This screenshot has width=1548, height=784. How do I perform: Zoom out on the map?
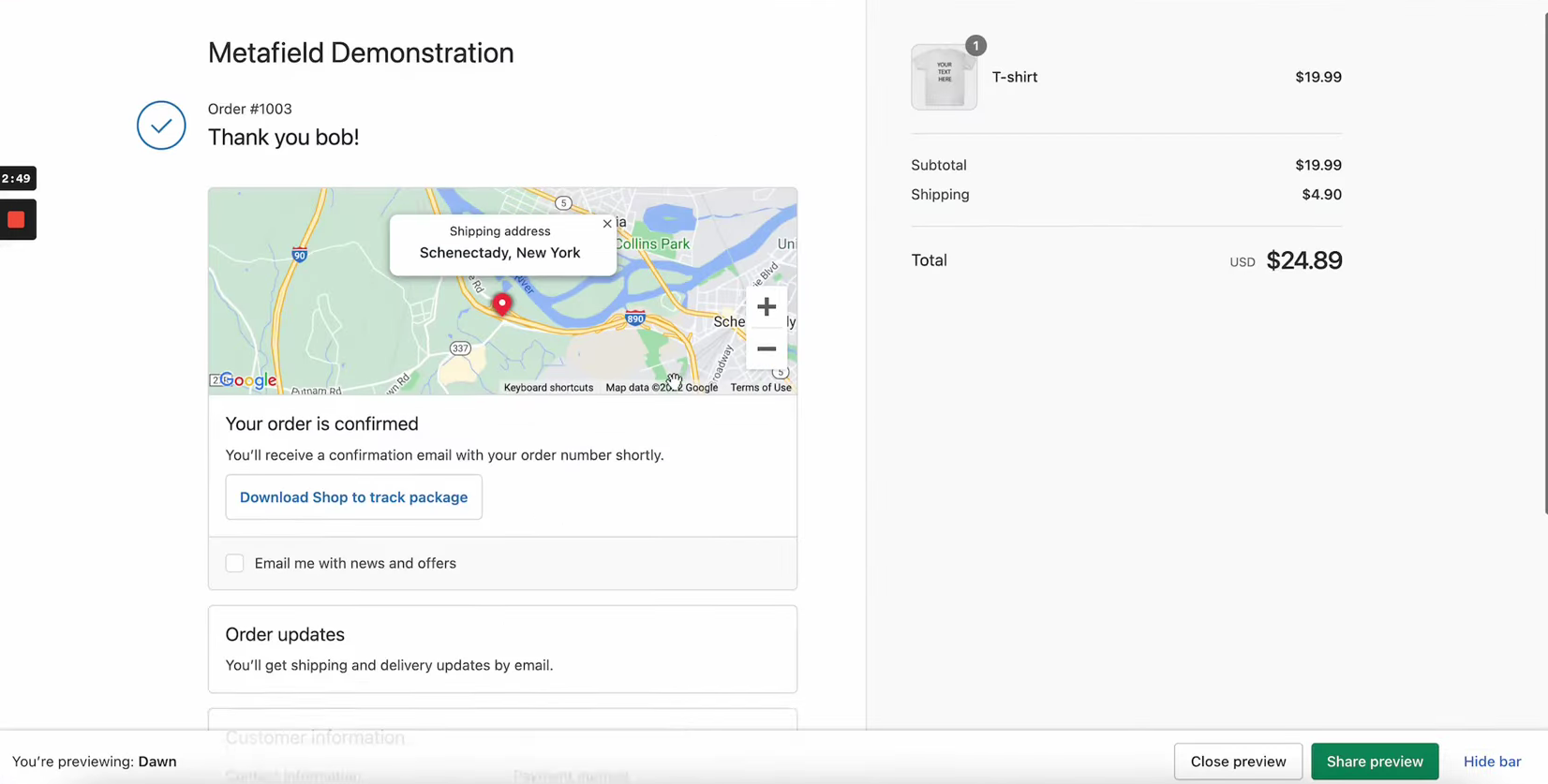[767, 348]
